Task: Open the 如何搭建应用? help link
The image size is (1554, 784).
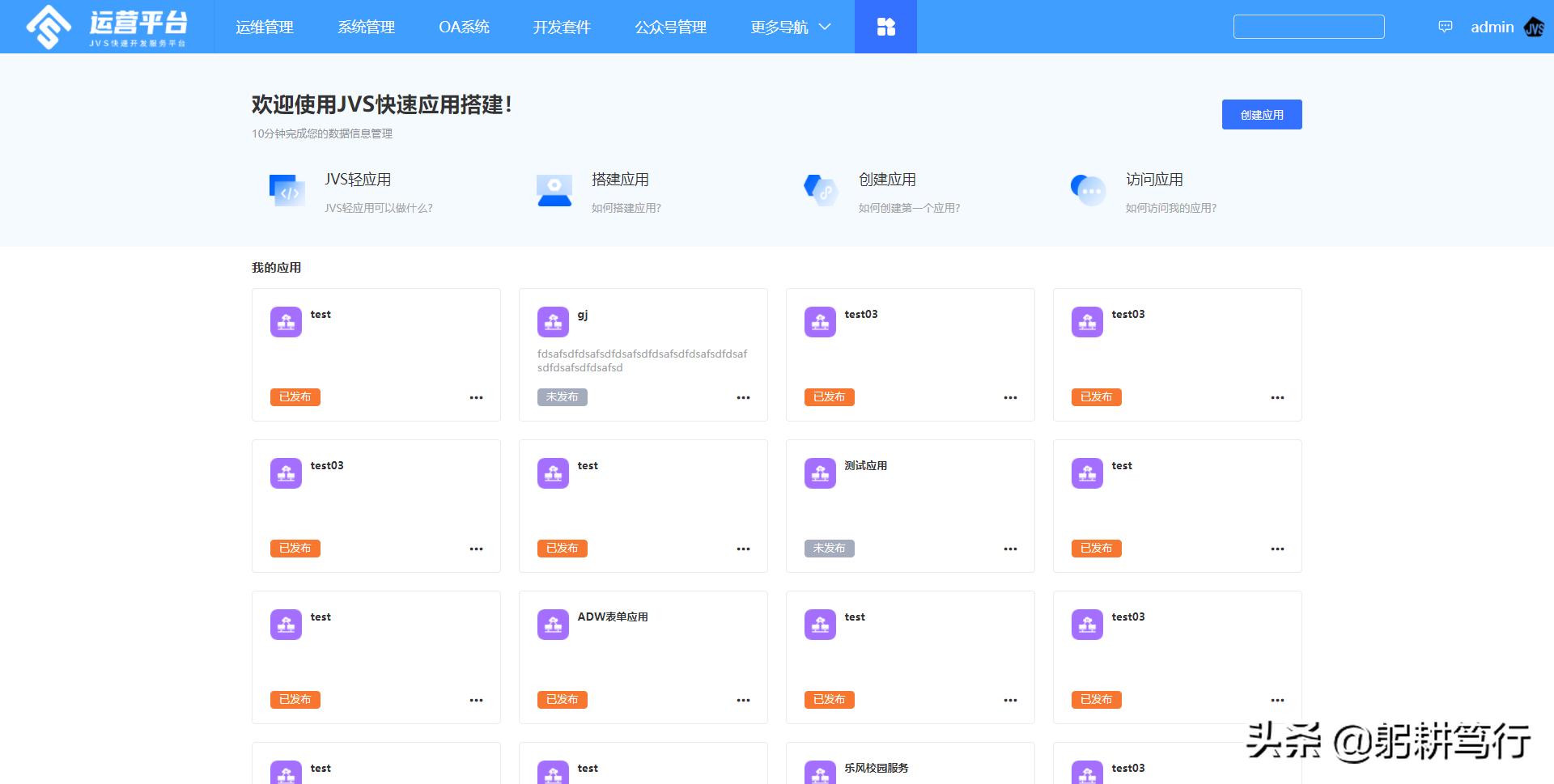Action: point(626,208)
